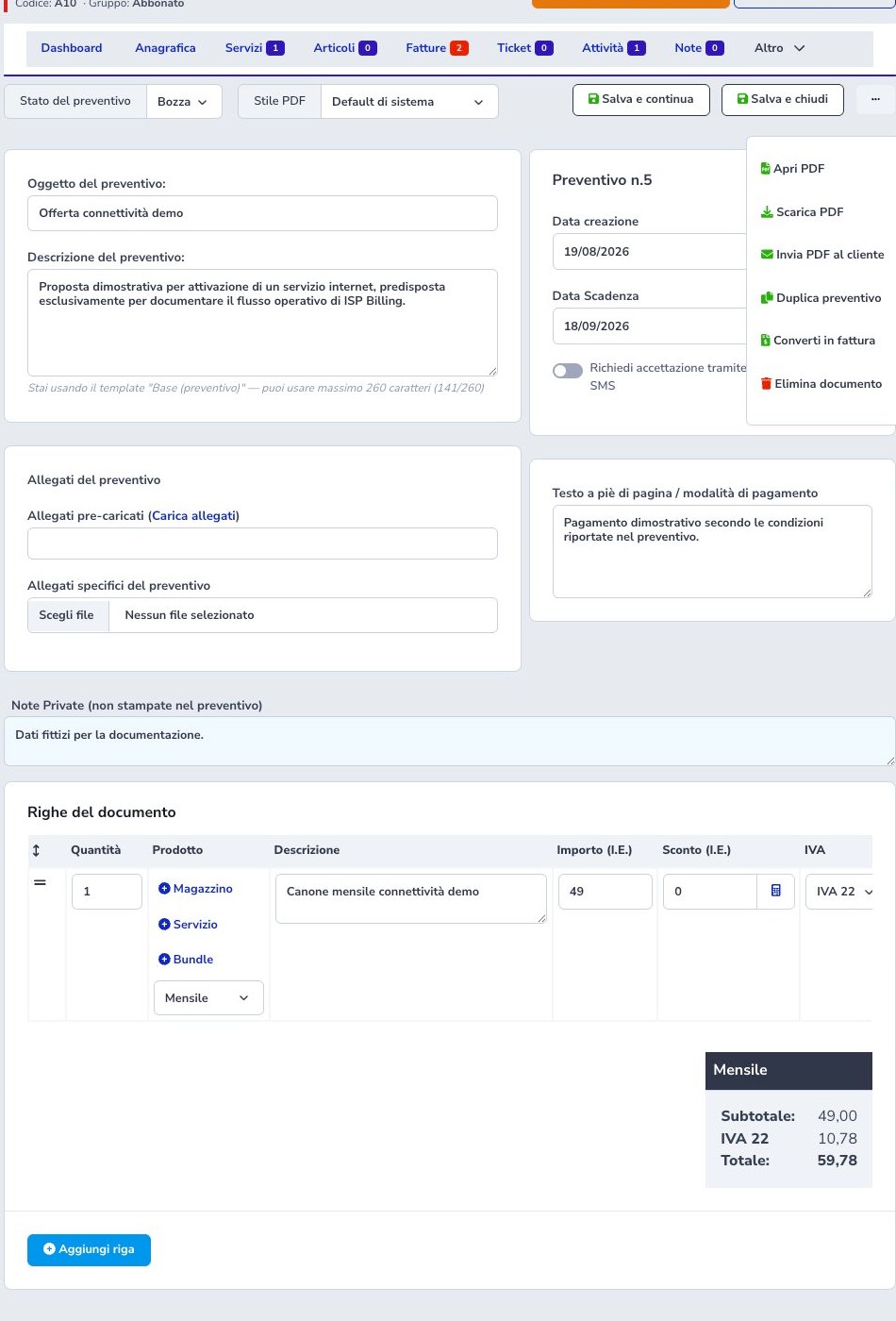Screen dimensions: 896x1321
Task: Click the Carica allegati link
Action: pyautogui.click(x=194, y=516)
